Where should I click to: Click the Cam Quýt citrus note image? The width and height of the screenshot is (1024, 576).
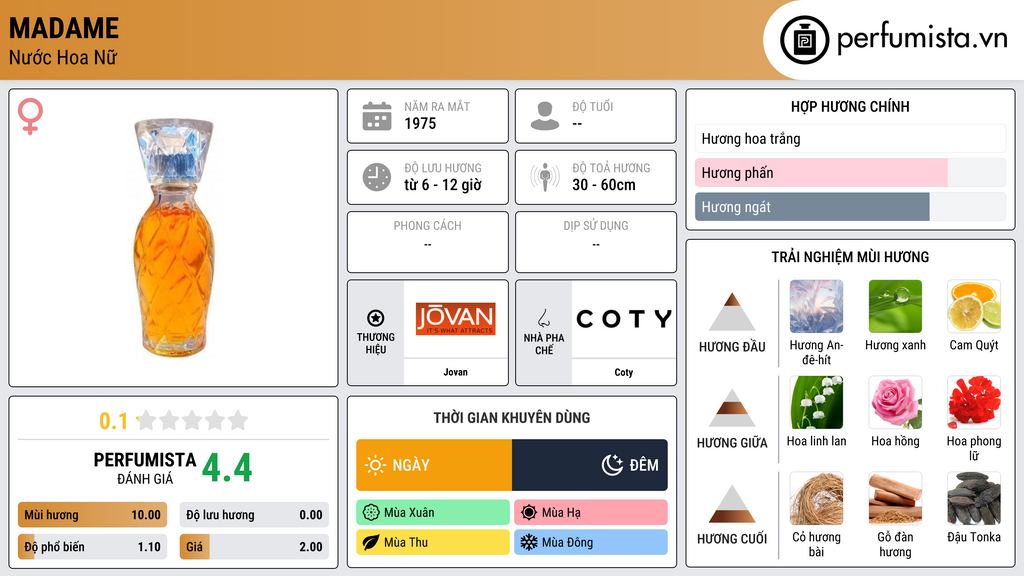[974, 306]
